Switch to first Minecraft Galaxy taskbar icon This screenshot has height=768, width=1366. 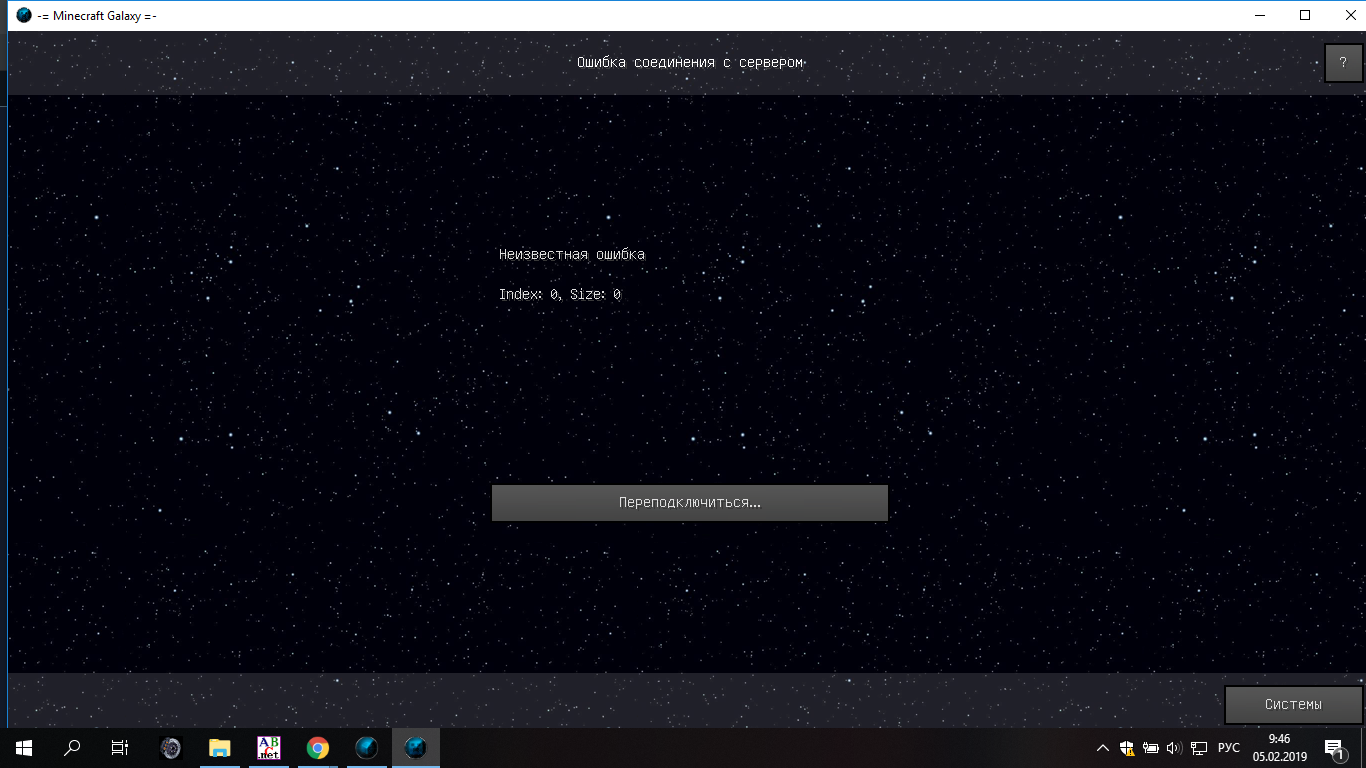367,747
